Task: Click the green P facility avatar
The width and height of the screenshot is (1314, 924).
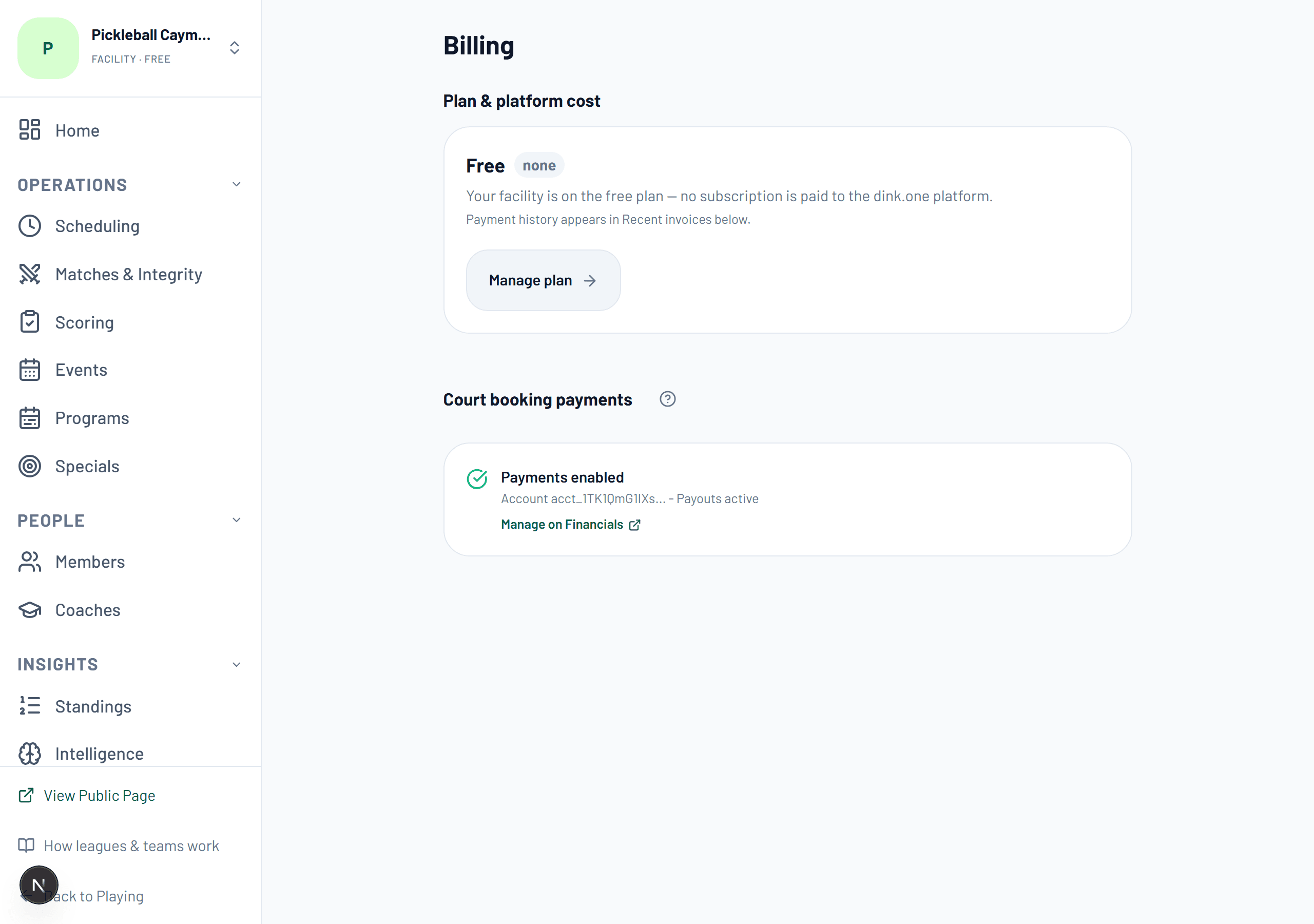Action: pos(48,48)
